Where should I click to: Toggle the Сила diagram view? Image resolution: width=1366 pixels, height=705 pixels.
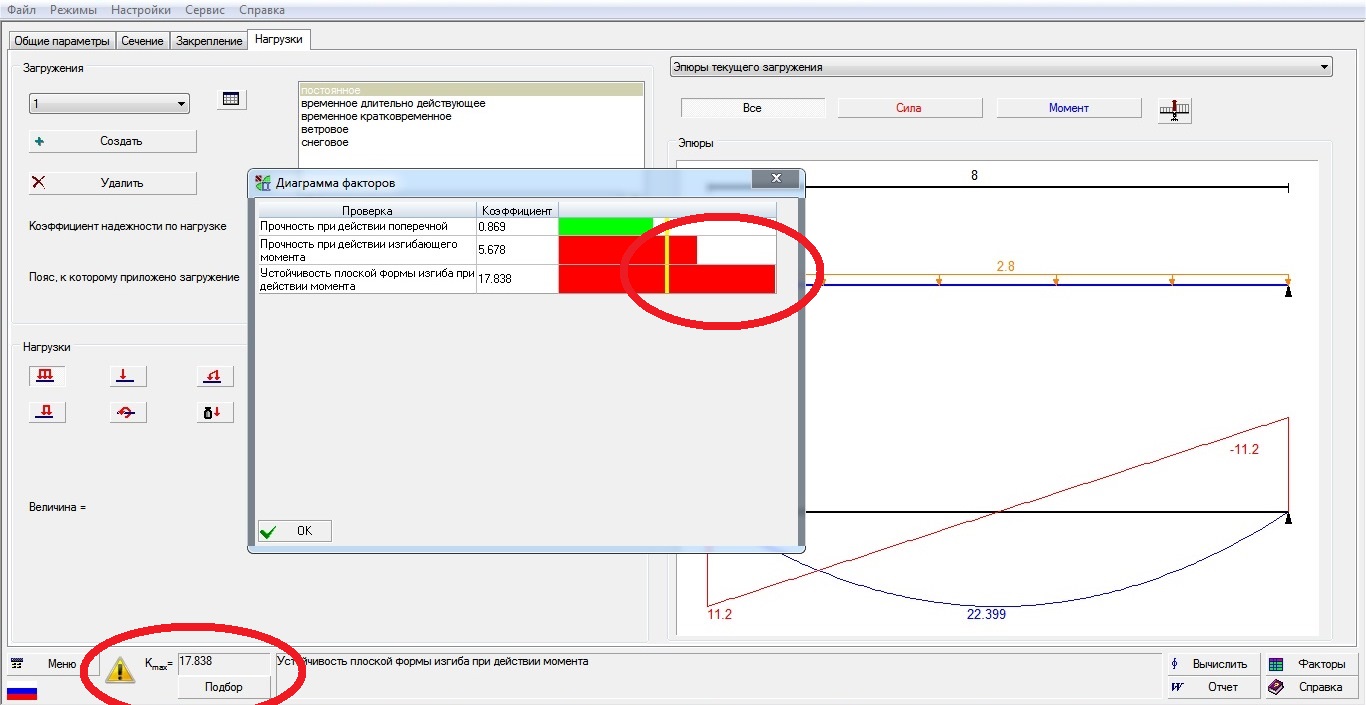click(x=909, y=108)
